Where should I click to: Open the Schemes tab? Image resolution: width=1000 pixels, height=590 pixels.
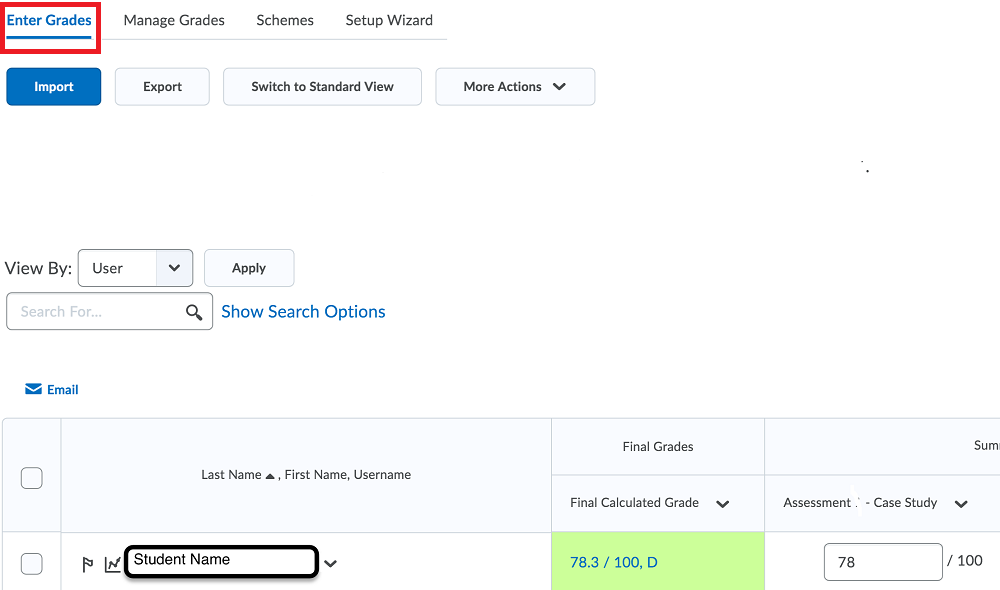(285, 20)
